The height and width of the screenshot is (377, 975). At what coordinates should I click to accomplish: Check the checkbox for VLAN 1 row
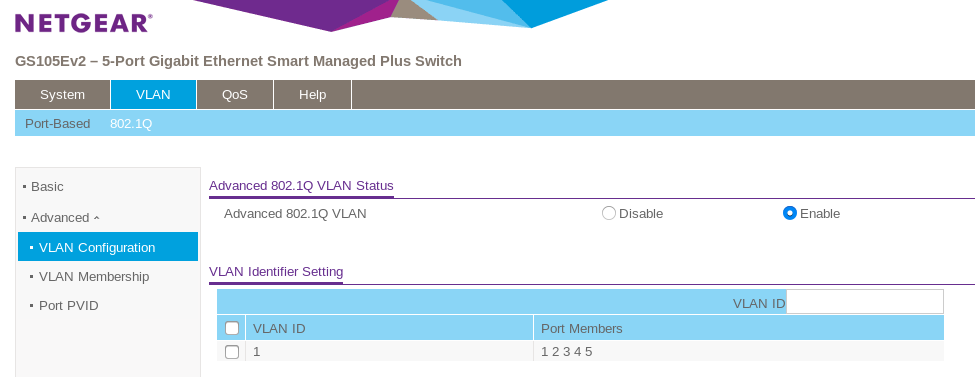[x=232, y=352]
